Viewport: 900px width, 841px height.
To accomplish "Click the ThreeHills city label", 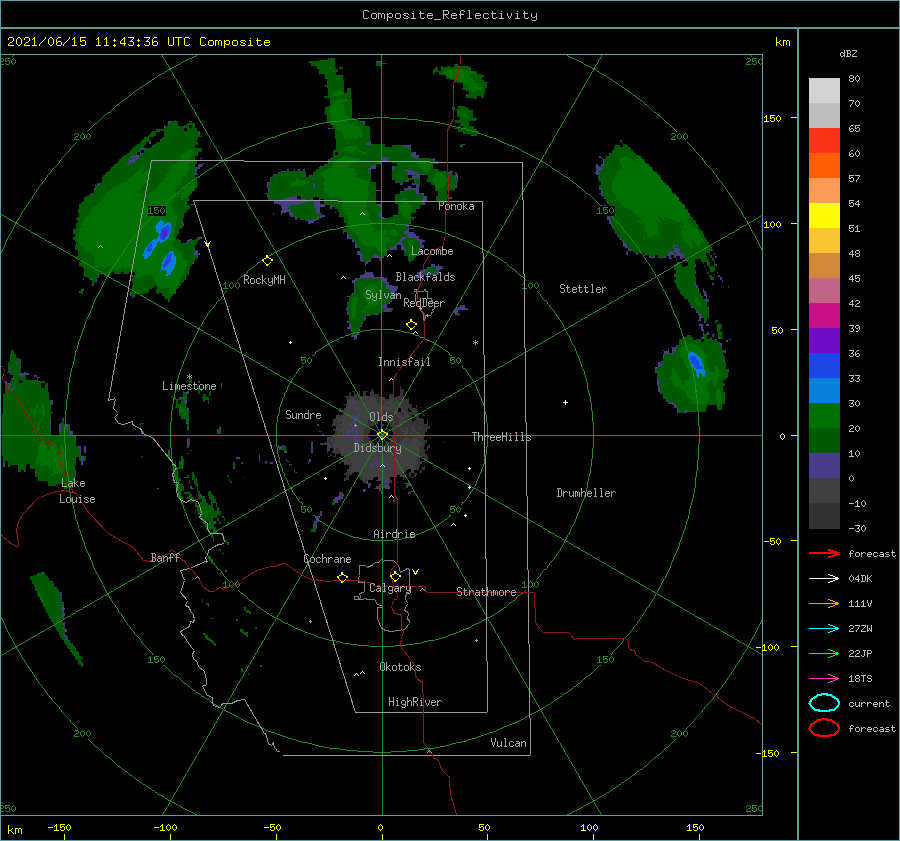I will coord(502,437).
